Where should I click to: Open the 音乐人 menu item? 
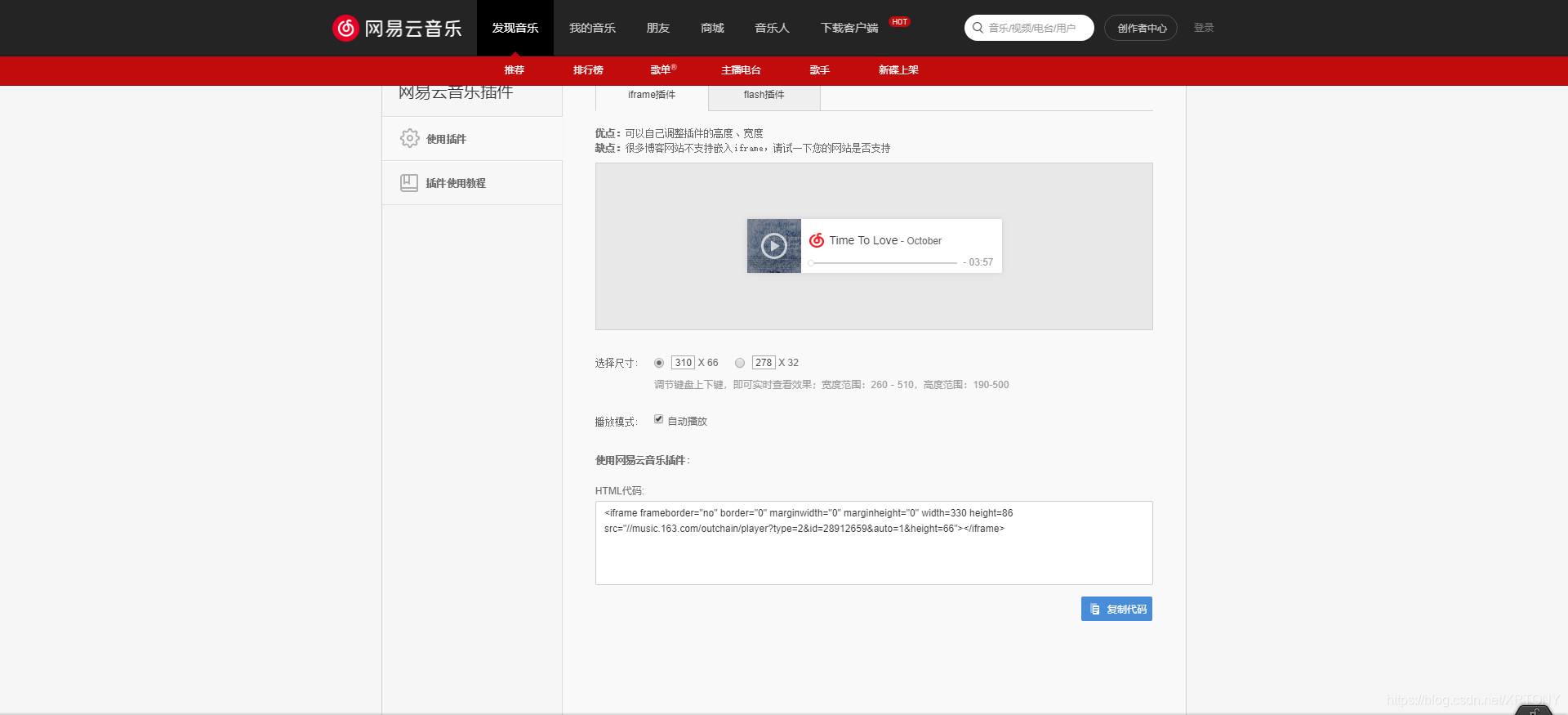tap(772, 28)
